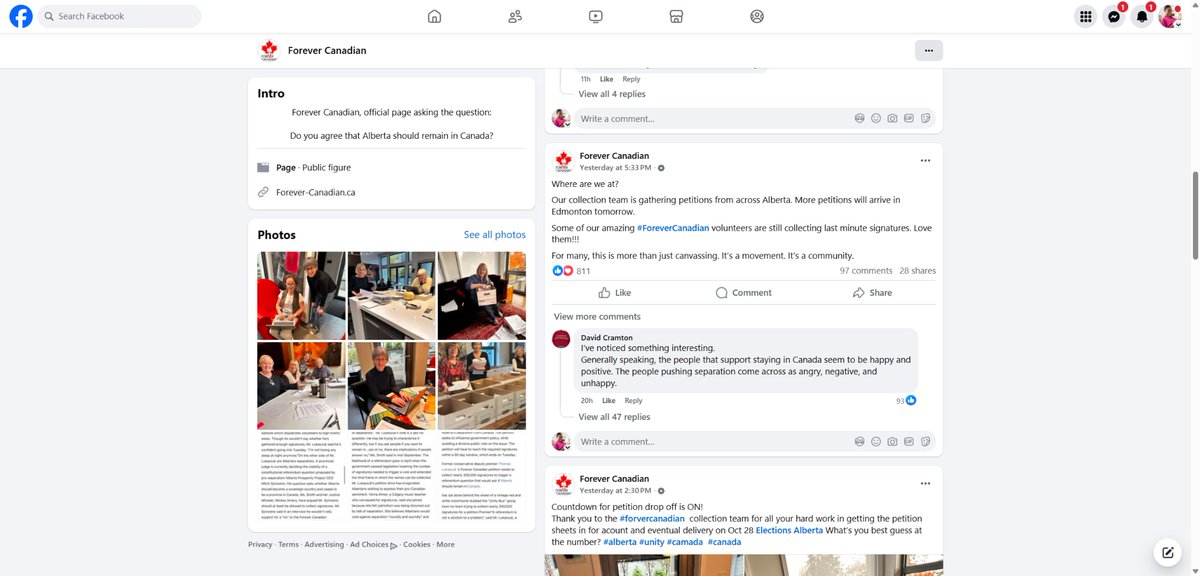Insert sticker in top comment box

pyautogui.click(x=926, y=119)
